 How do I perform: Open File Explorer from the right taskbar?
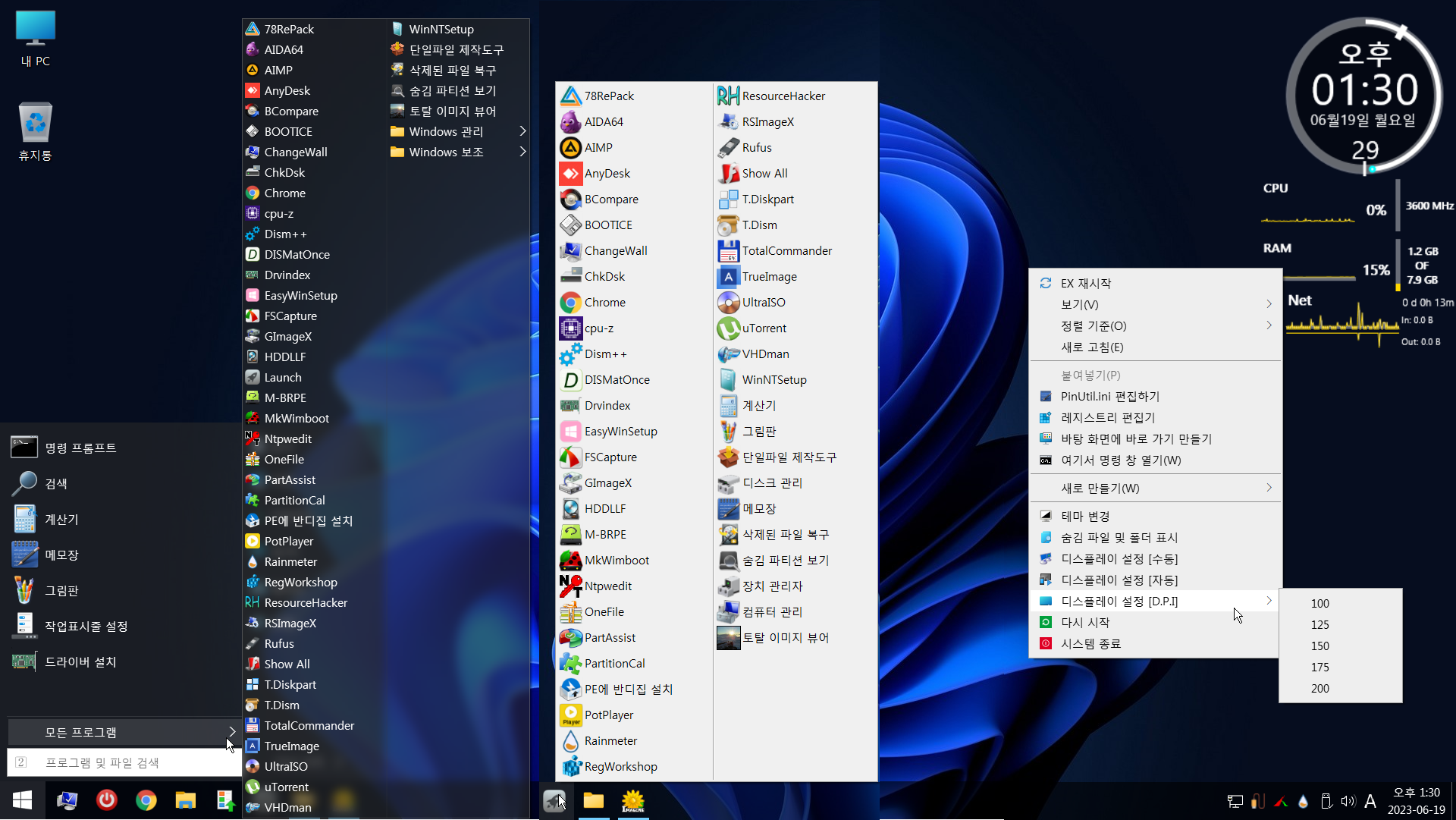click(x=594, y=800)
